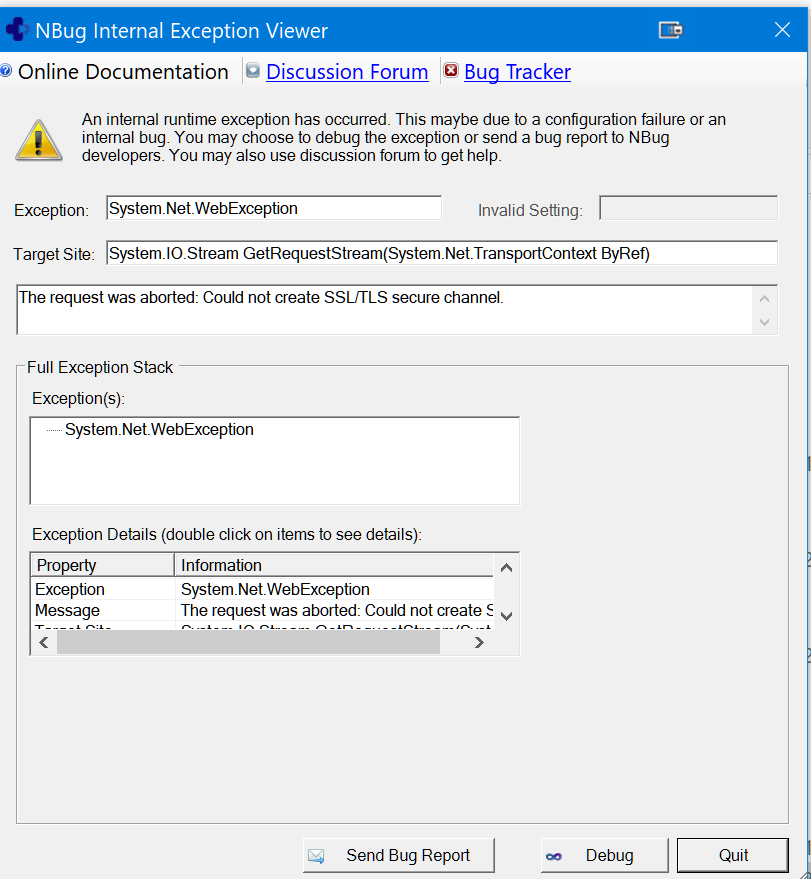Click the NBug app icon in title bar

(x=16, y=31)
